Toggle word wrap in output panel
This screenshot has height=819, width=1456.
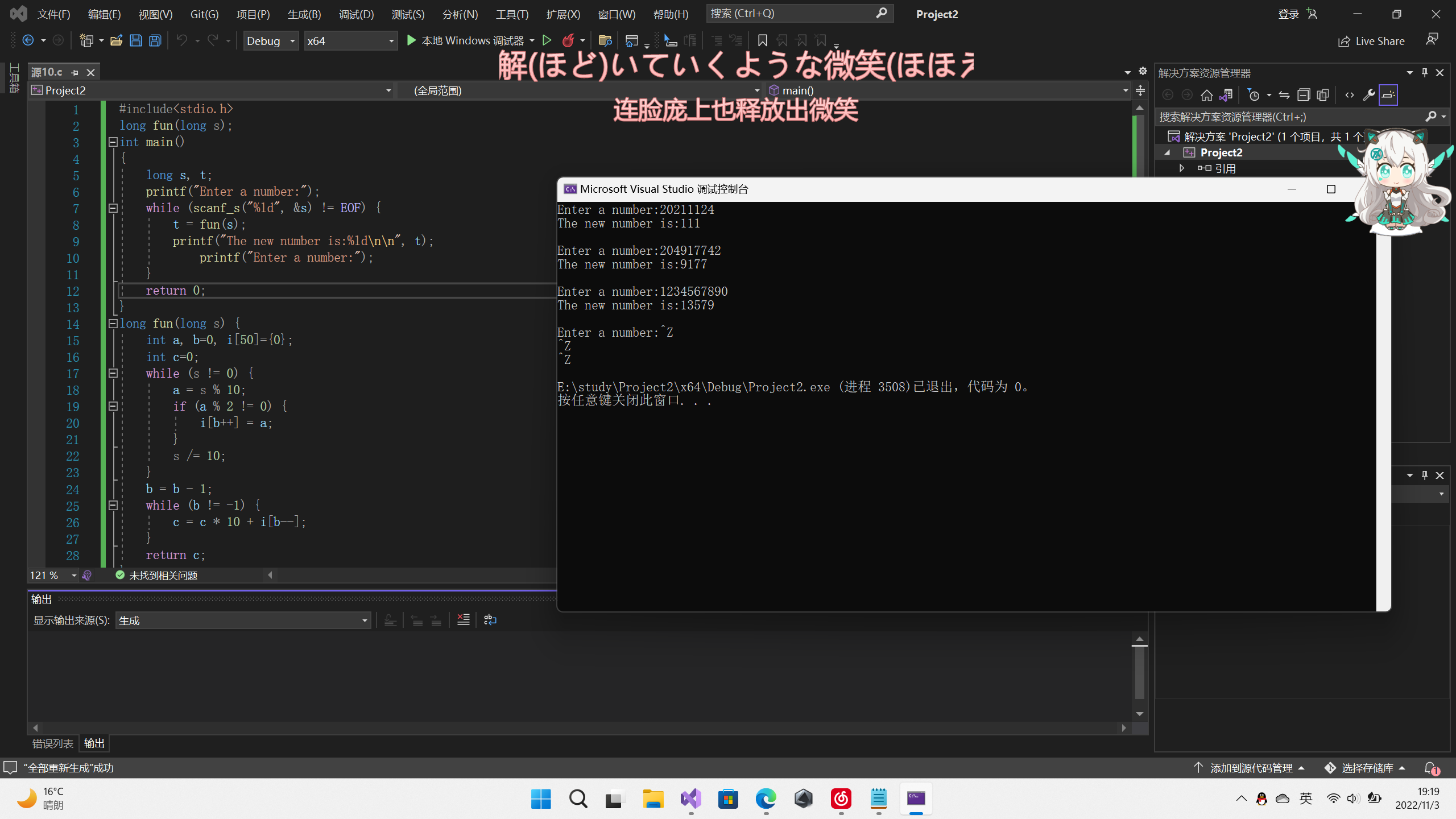[x=490, y=620]
